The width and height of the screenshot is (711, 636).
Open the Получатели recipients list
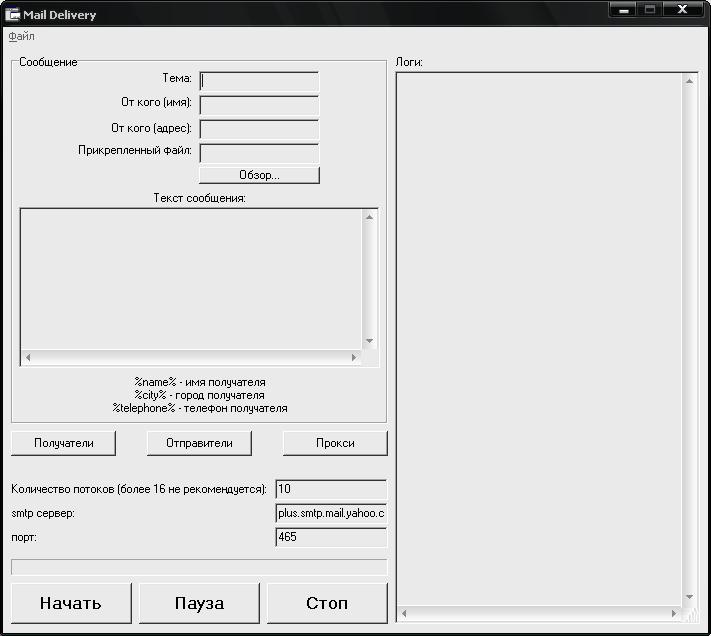tap(63, 443)
